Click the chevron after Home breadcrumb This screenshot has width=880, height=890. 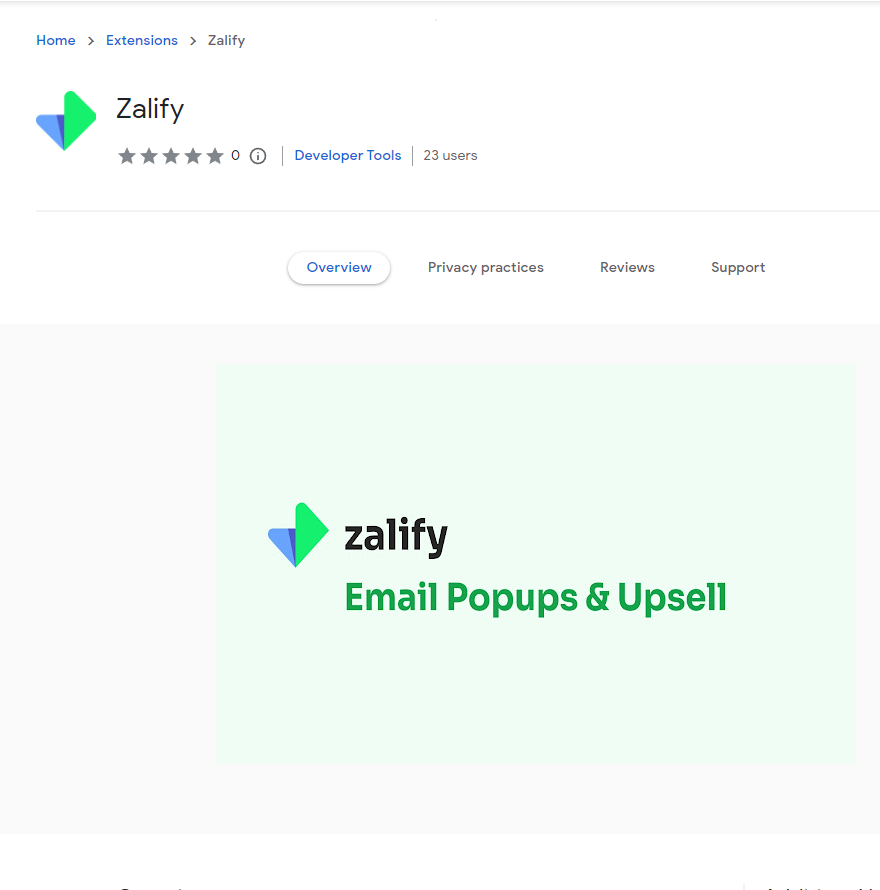[x=91, y=41]
